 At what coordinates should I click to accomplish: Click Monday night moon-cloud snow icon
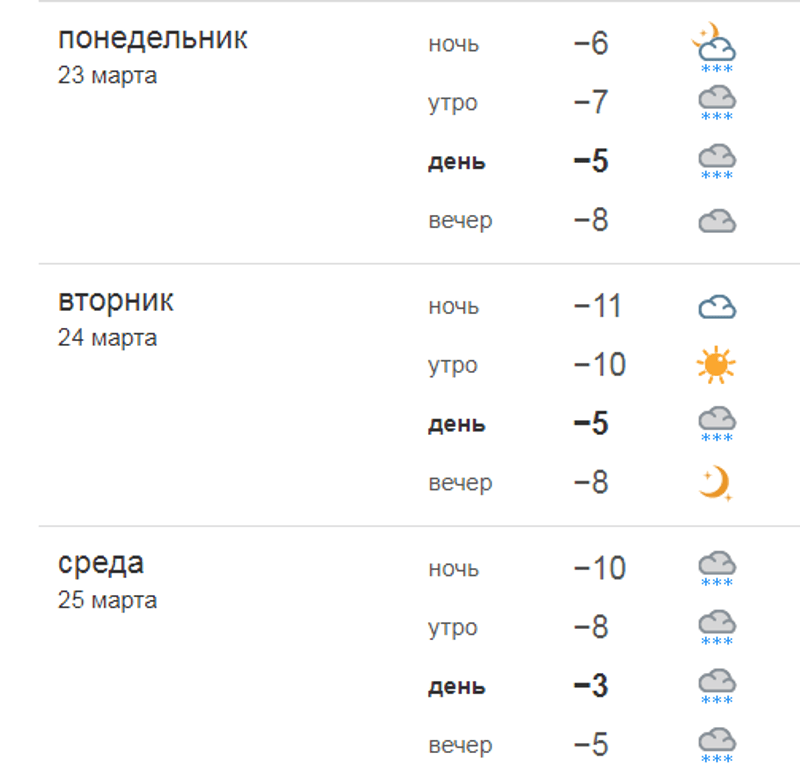(715, 48)
